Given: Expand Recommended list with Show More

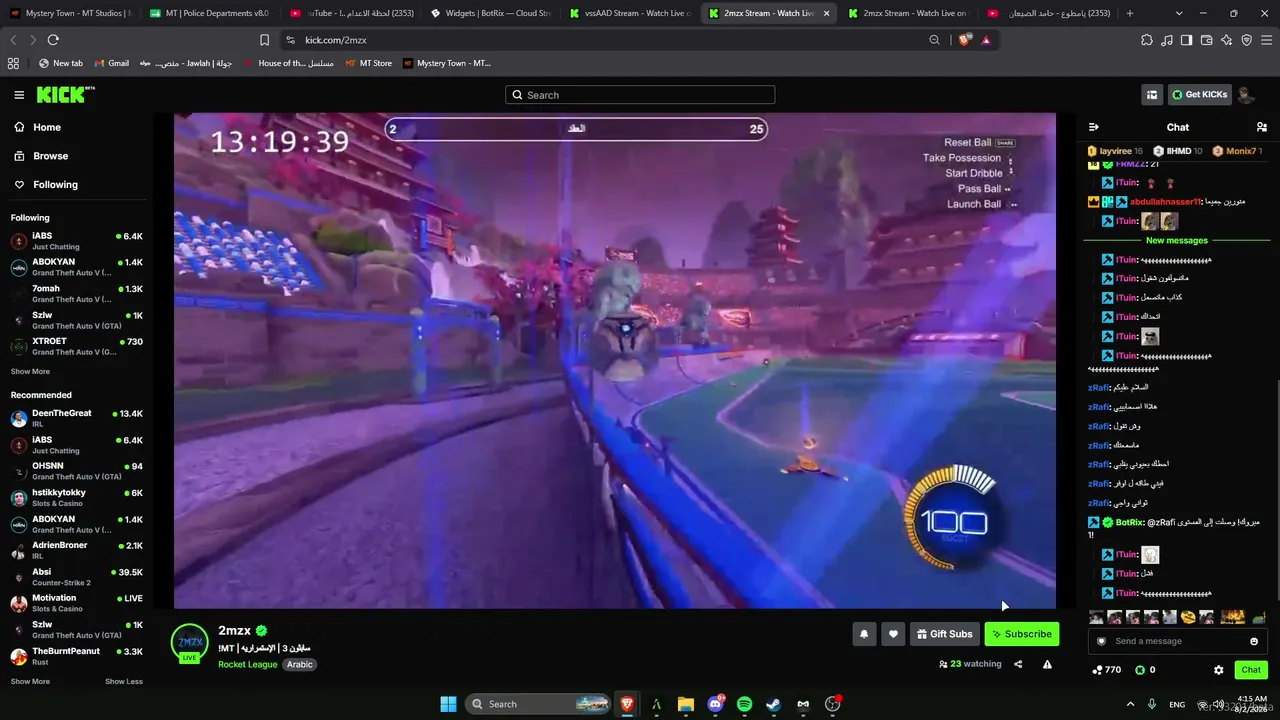Looking at the screenshot, I should [30, 681].
